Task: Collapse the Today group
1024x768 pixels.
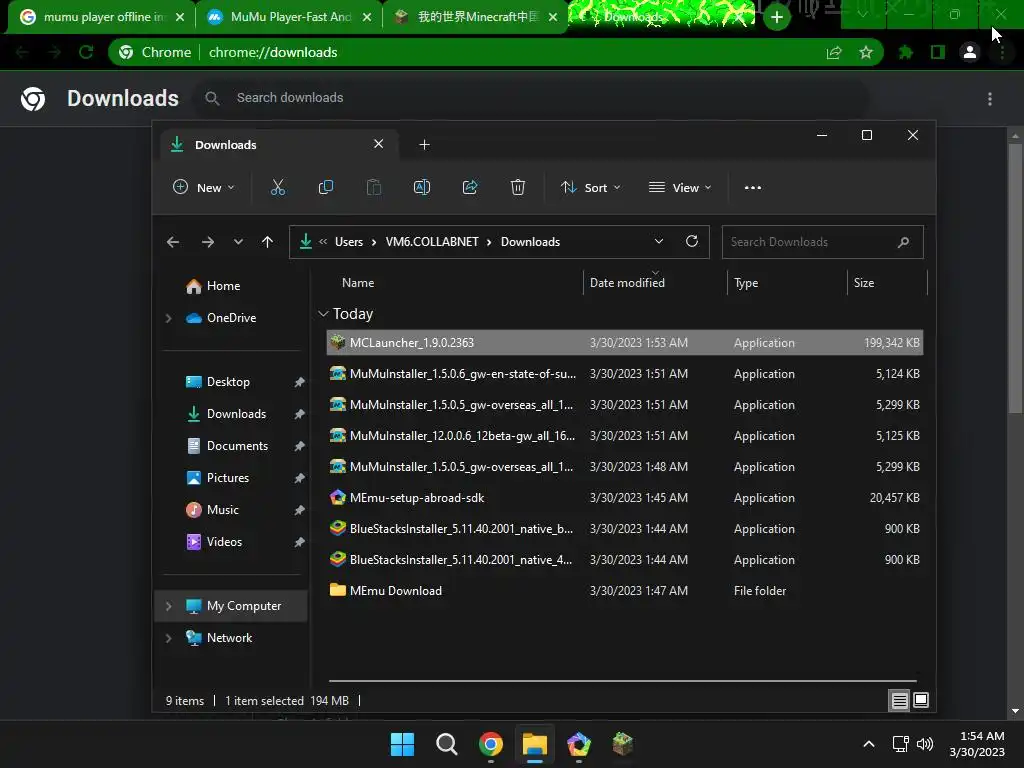Action: click(323, 314)
